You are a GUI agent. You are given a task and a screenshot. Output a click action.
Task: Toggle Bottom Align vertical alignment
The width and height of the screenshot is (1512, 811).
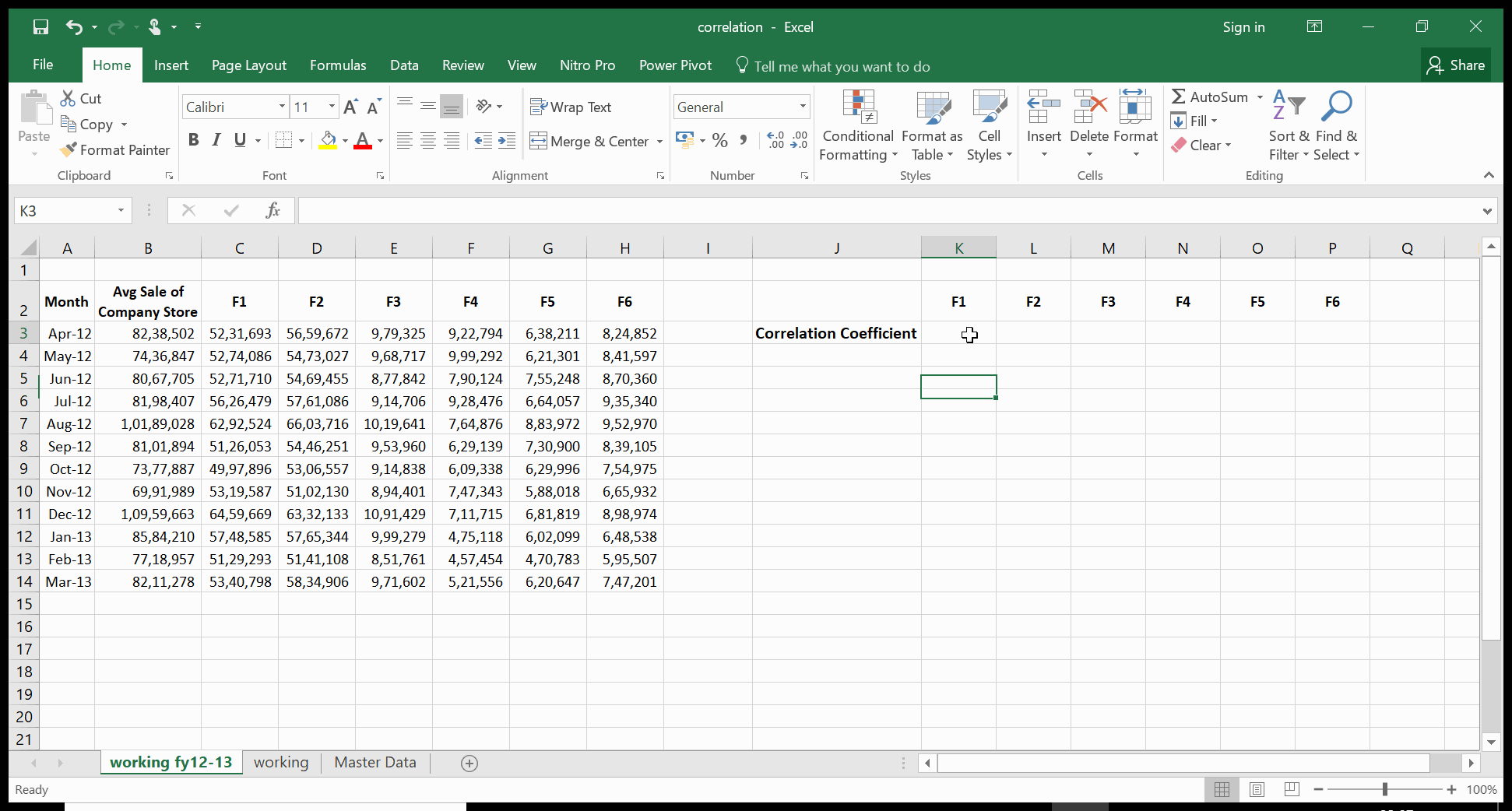coord(452,106)
